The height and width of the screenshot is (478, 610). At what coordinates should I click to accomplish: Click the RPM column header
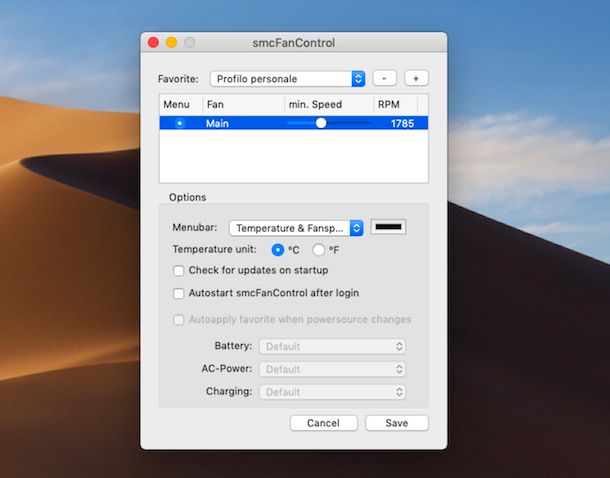[x=396, y=104]
